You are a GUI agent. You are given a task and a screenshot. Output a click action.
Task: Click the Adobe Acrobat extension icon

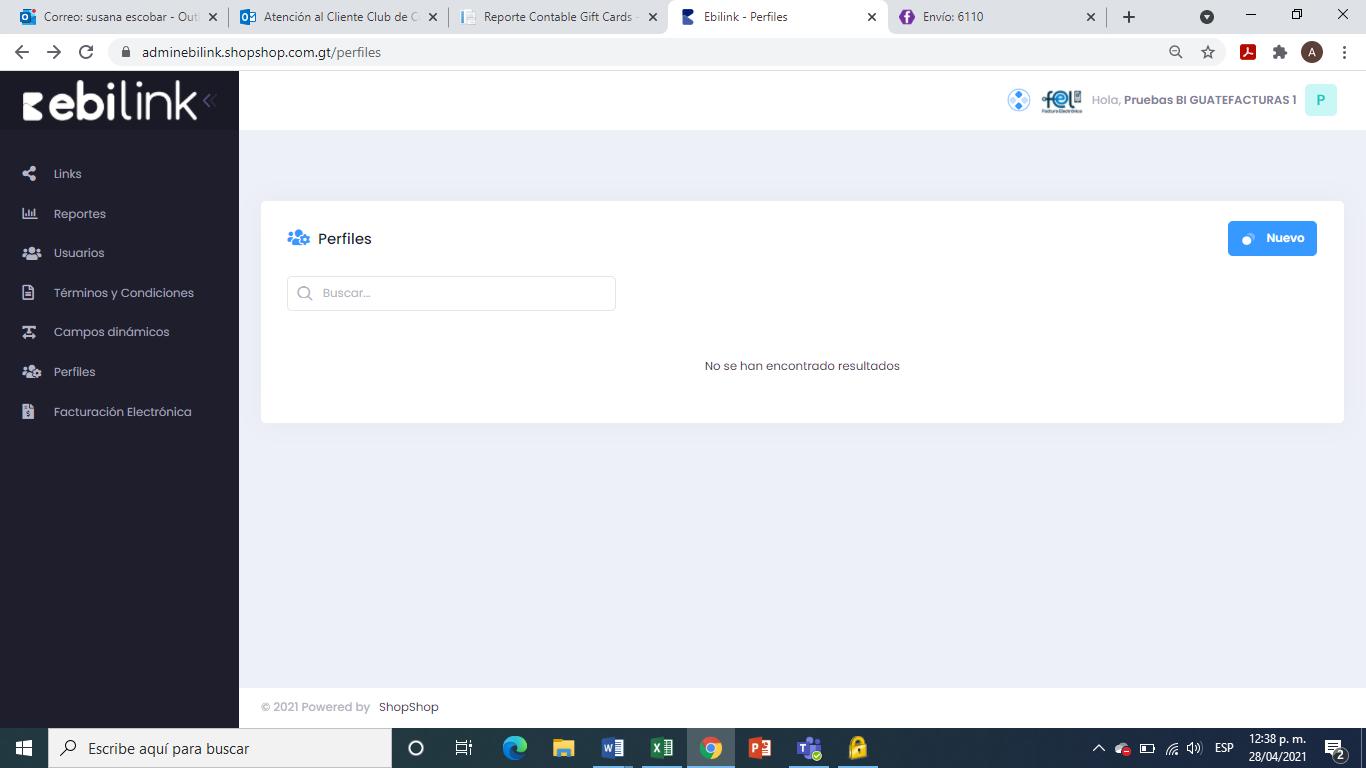[1248, 52]
